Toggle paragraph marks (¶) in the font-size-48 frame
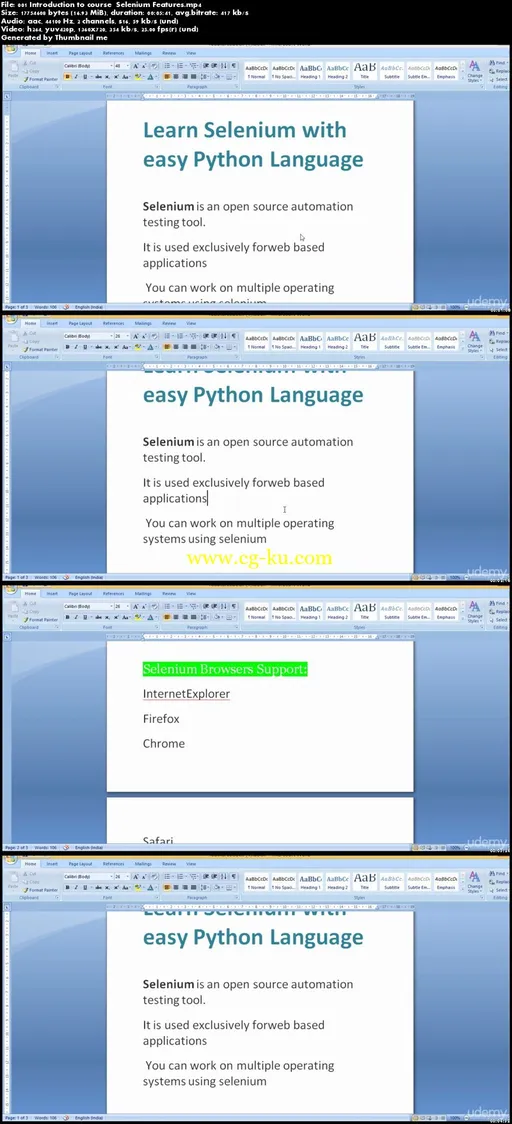This screenshot has height=1124, width=512. click(233, 66)
